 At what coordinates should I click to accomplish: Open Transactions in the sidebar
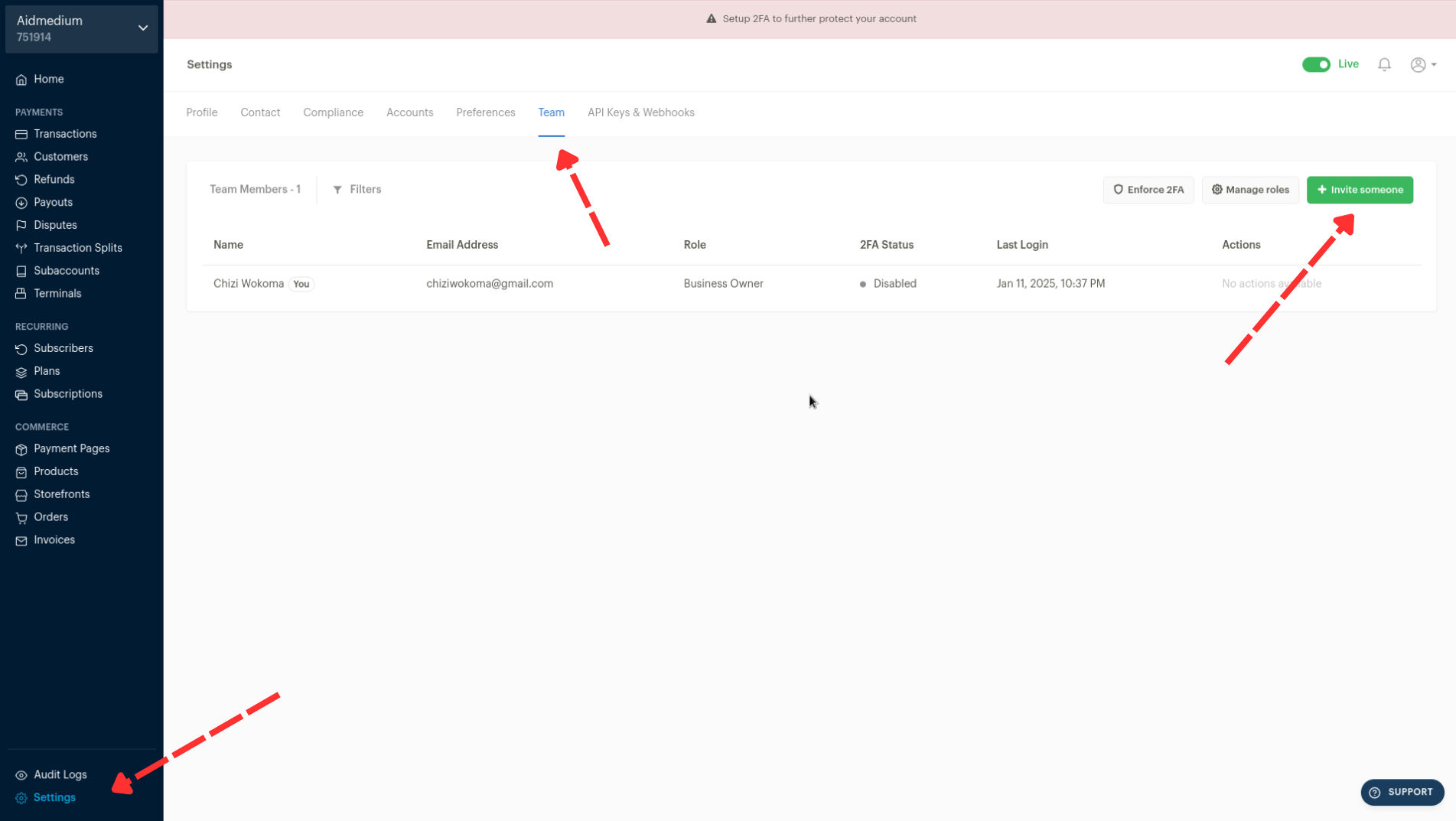pyautogui.click(x=65, y=134)
